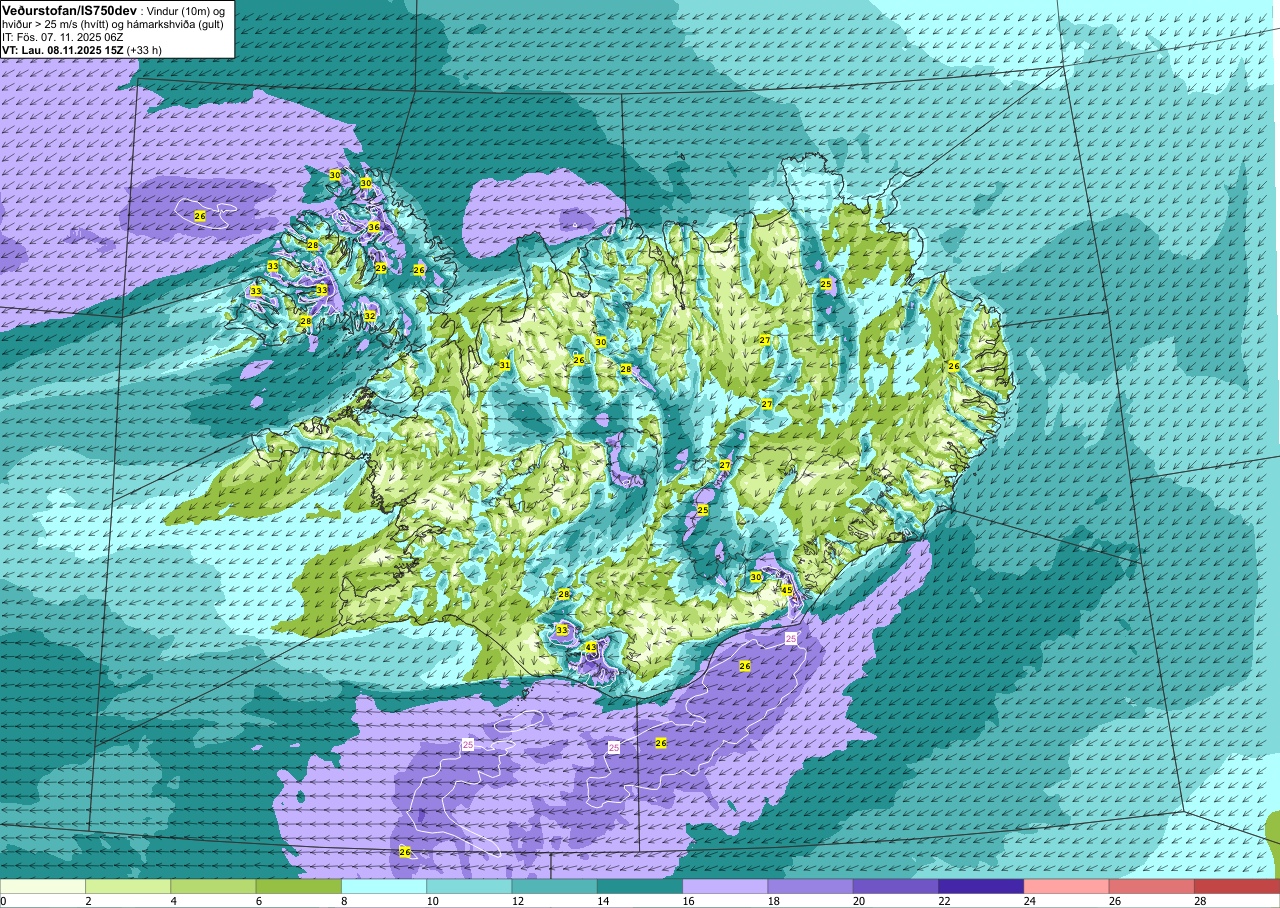The height and width of the screenshot is (908, 1280).
Task: Click the gust label 31 on the map
Action: 505,365
